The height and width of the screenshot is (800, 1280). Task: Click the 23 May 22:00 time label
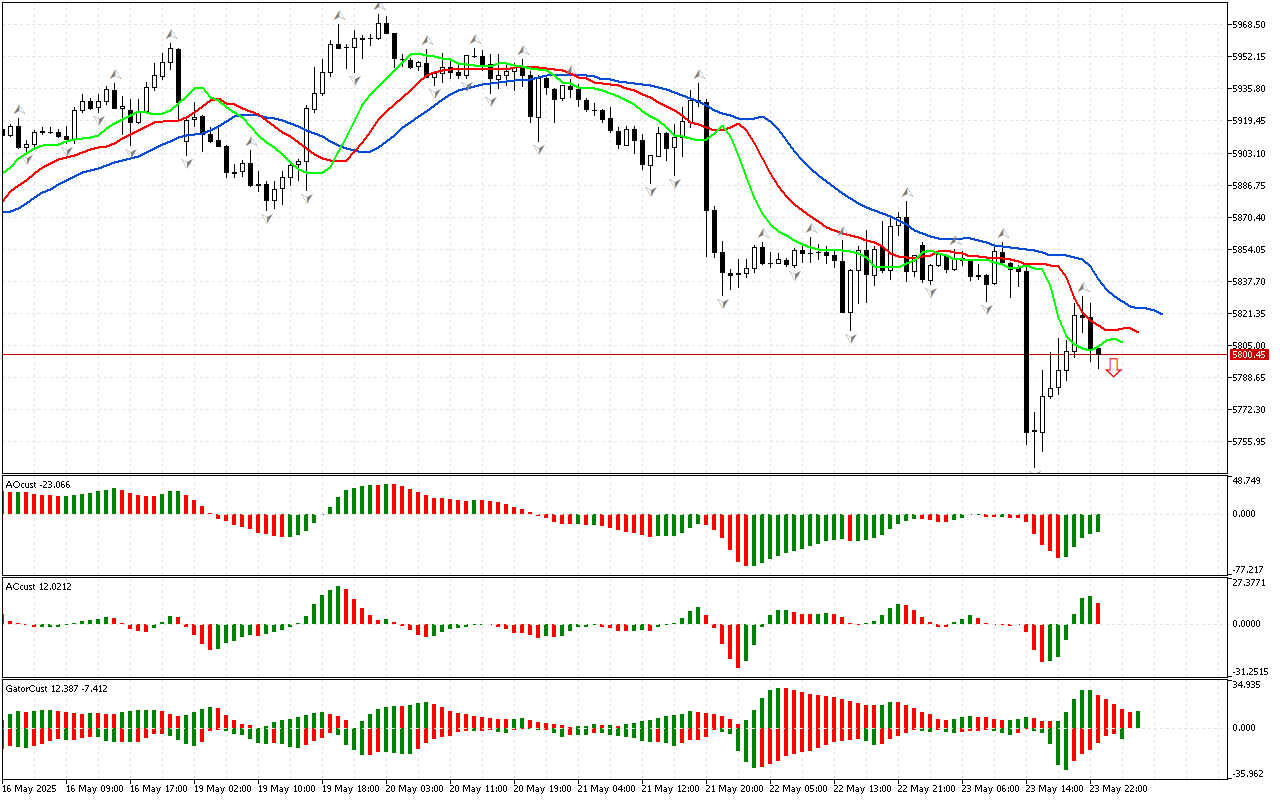tap(1117, 788)
